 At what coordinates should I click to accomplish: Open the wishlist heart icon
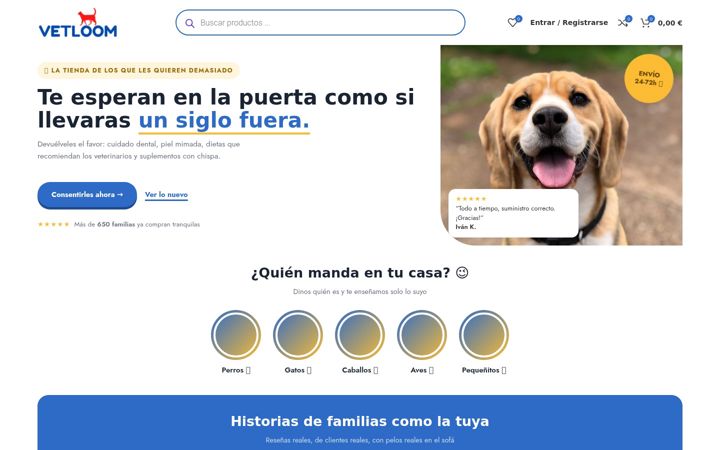click(x=512, y=22)
